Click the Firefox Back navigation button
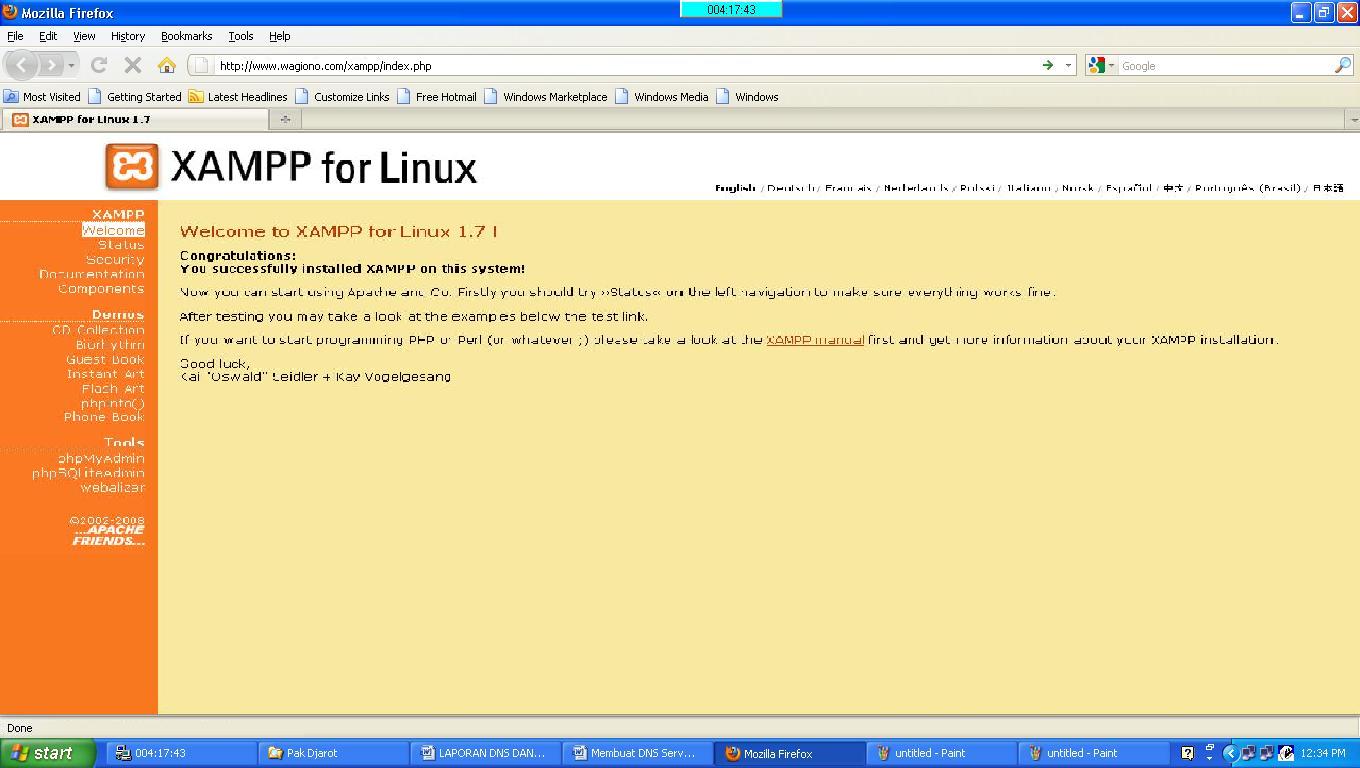Viewport: 1360px width, 768px height. (22, 65)
